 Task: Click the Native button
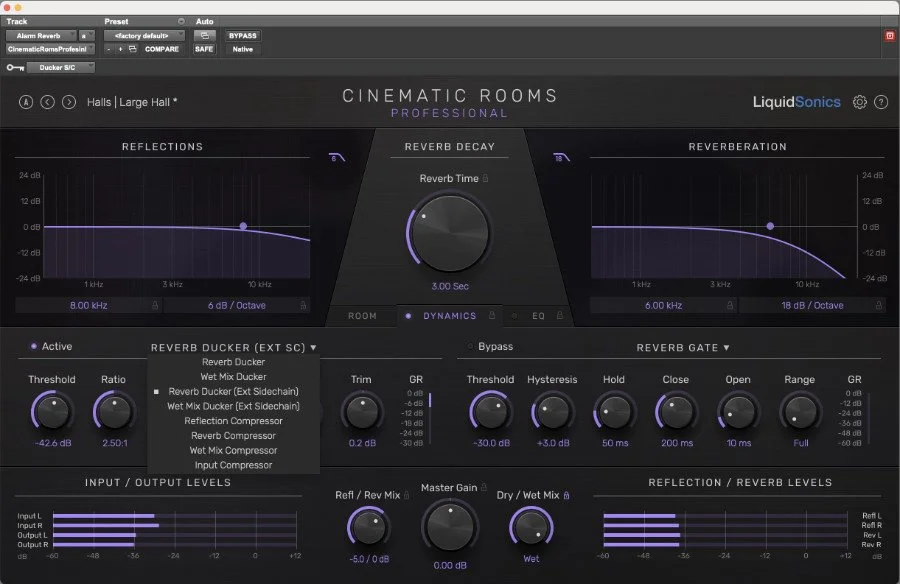(243, 49)
